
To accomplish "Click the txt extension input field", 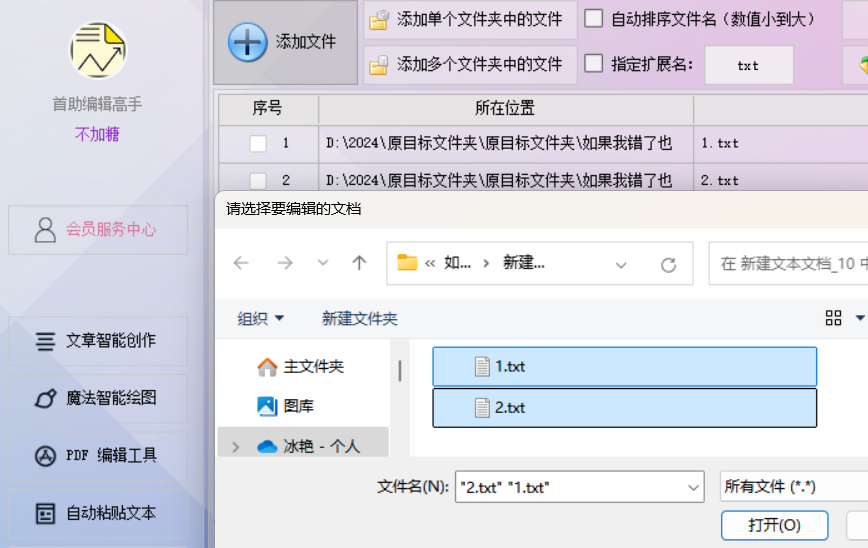I will [749, 65].
